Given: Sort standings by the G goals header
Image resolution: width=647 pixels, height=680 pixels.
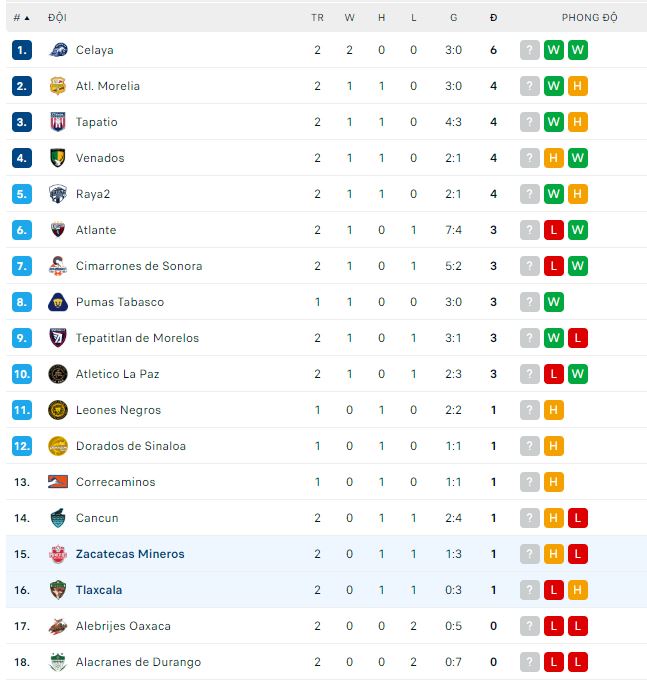Looking at the screenshot, I should click(x=453, y=18).
